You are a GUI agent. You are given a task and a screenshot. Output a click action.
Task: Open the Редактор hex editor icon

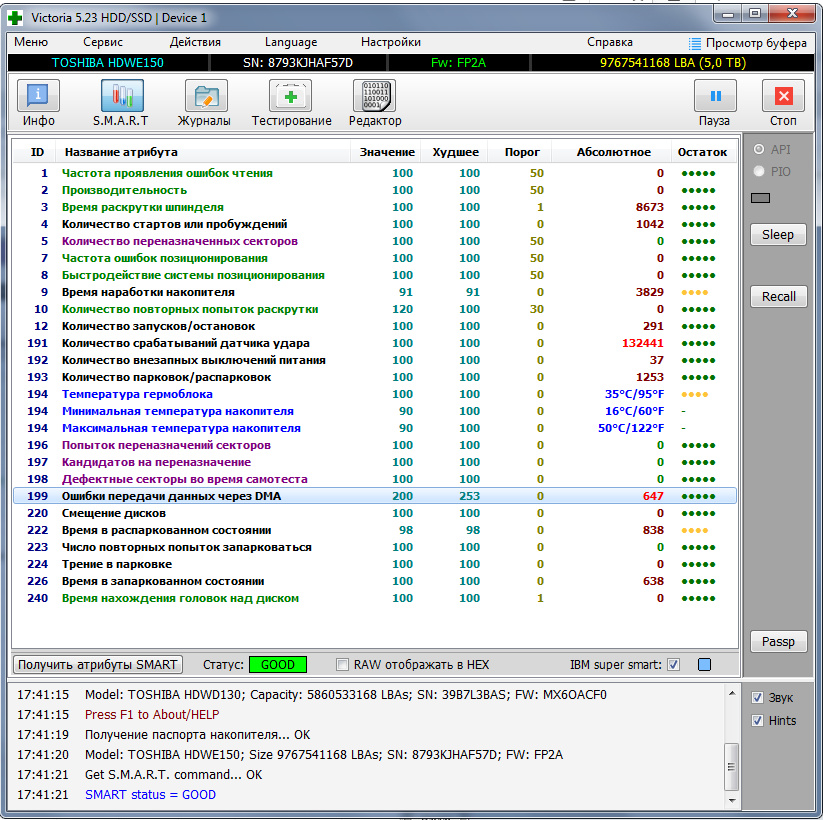[374, 97]
